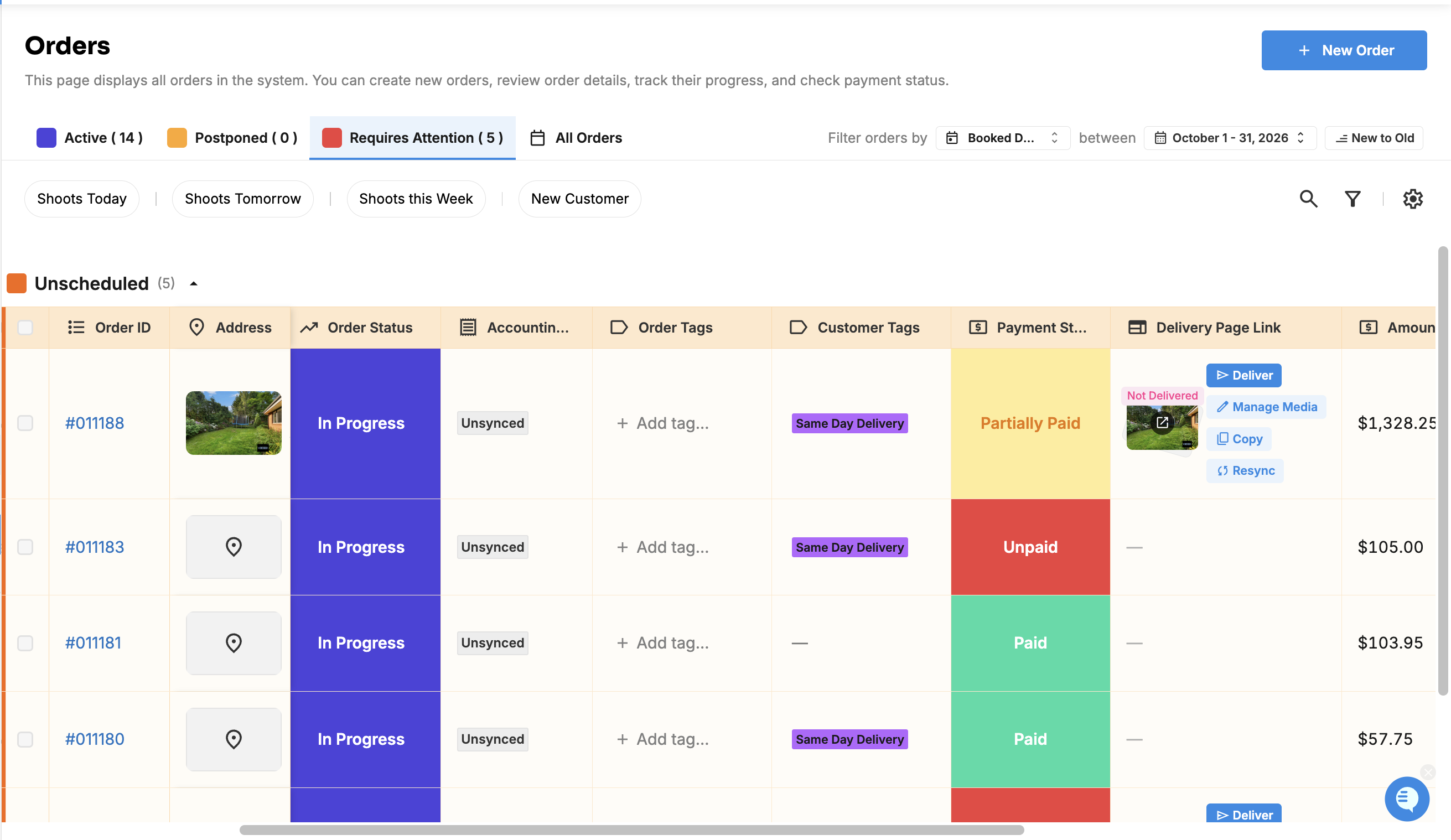Check the box for order #011181
Viewport: 1451px width, 840px height.
25,642
